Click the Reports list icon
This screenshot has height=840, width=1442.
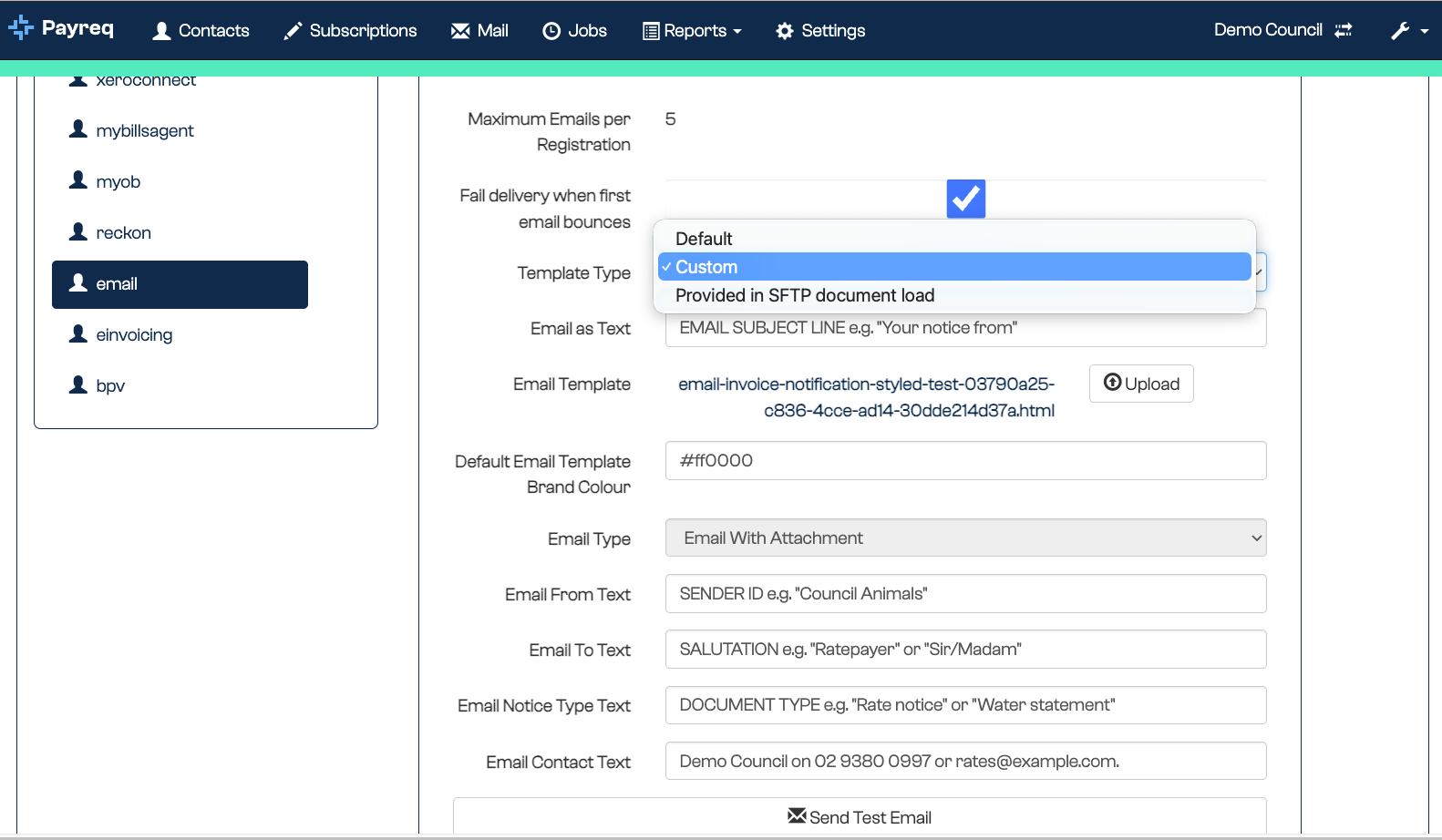(x=651, y=31)
